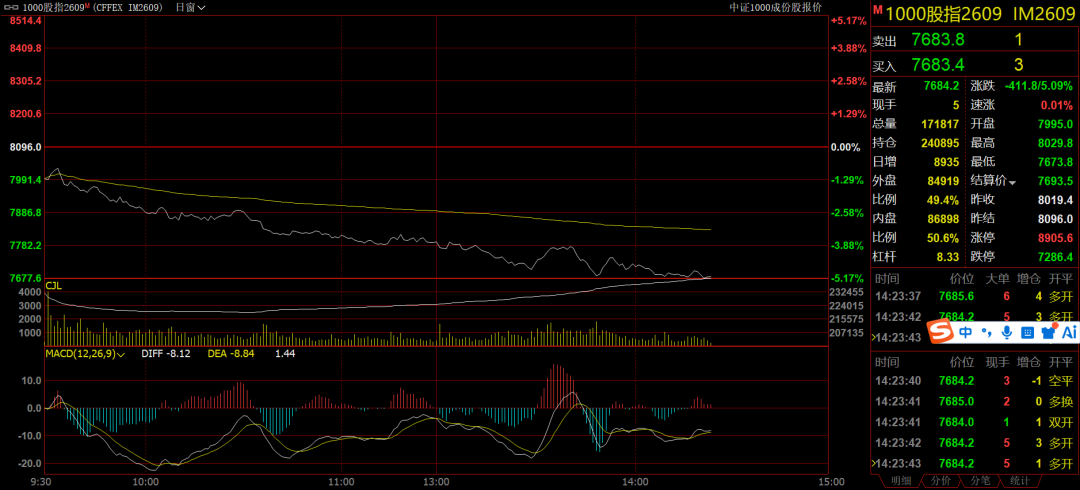Switch to the 明细 tab
Screen dimensions: 1080x490
tap(900, 480)
